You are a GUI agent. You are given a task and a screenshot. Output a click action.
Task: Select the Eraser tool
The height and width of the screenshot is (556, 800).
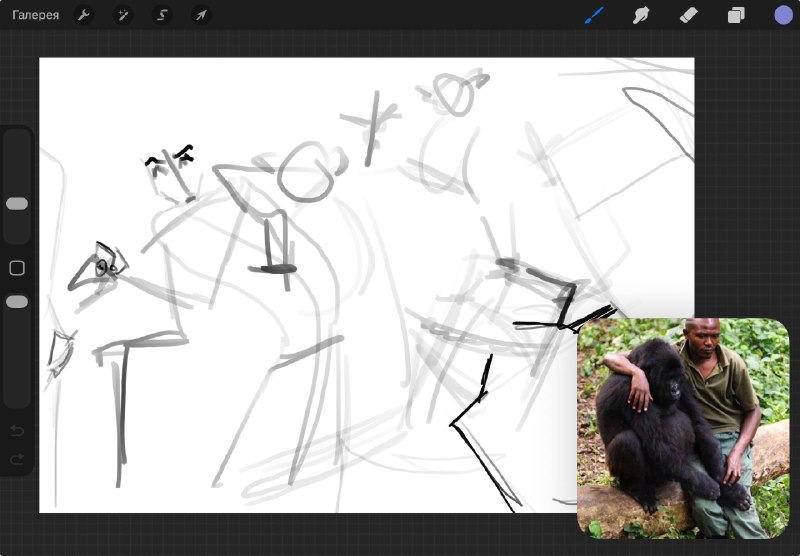click(688, 15)
